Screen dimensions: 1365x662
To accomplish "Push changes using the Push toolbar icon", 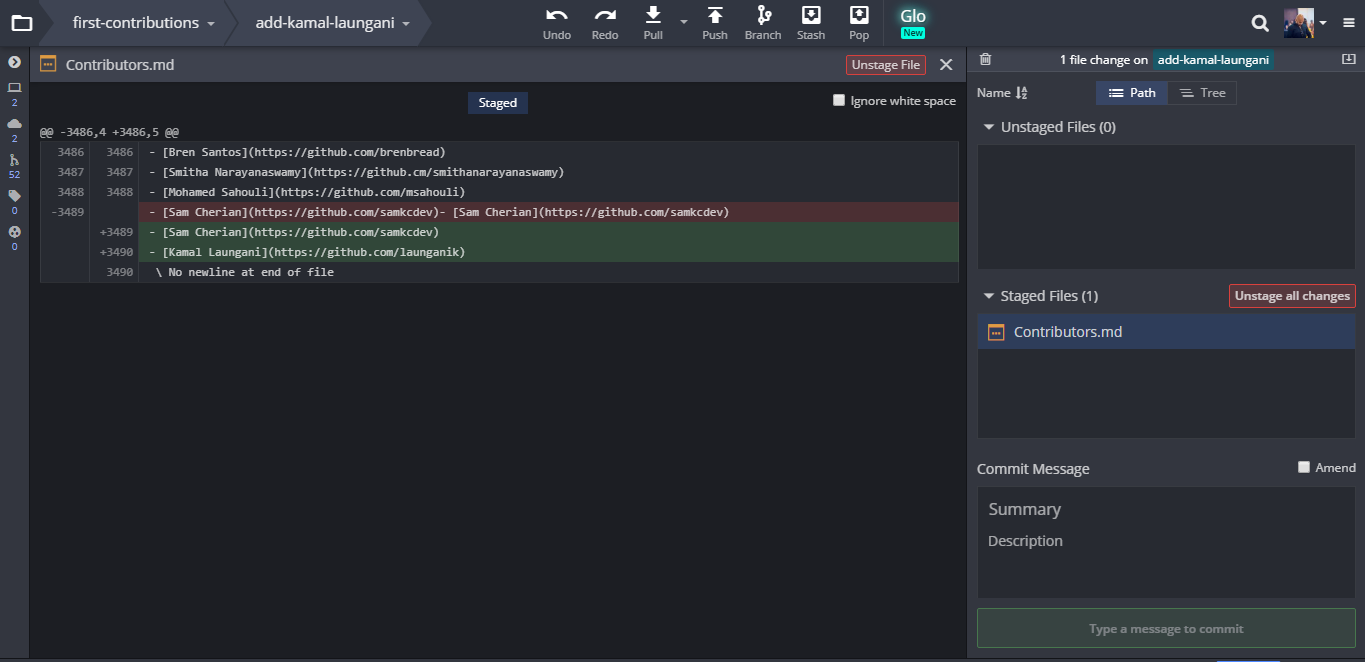I will (714, 22).
